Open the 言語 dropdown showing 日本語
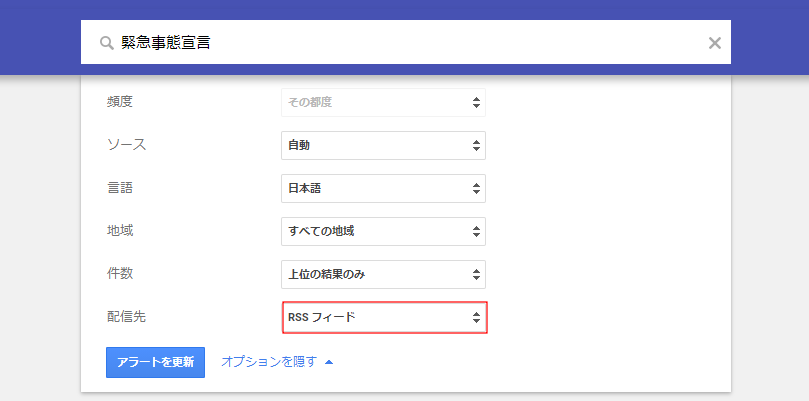 [x=383, y=188]
